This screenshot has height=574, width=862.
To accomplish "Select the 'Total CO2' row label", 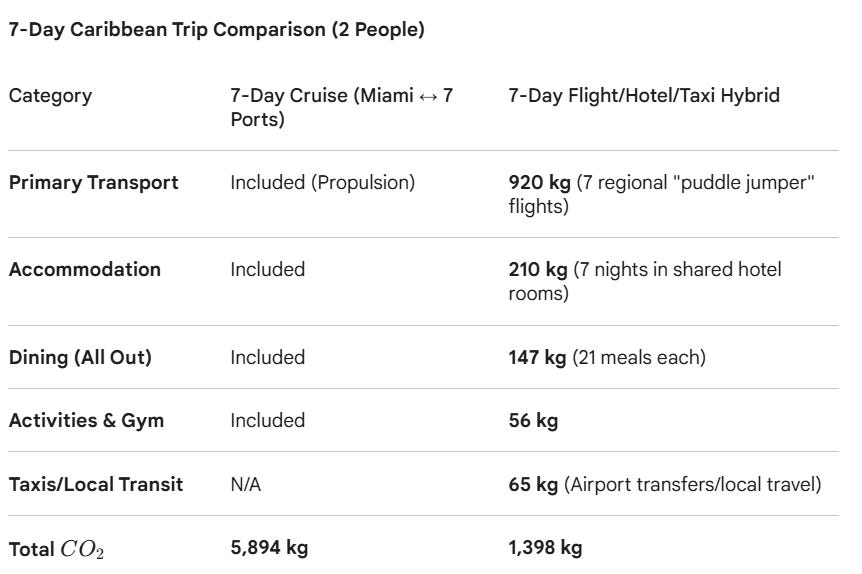I will 56,549.
